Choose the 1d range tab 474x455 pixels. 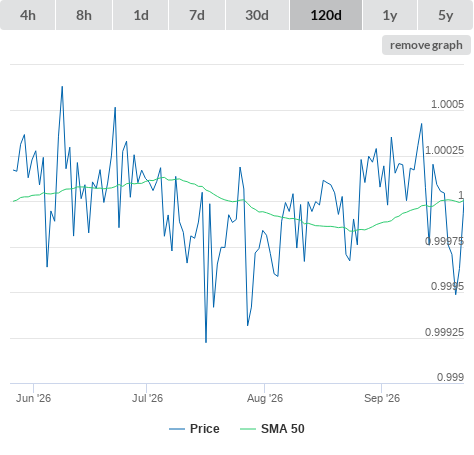(x=141, y=15)
